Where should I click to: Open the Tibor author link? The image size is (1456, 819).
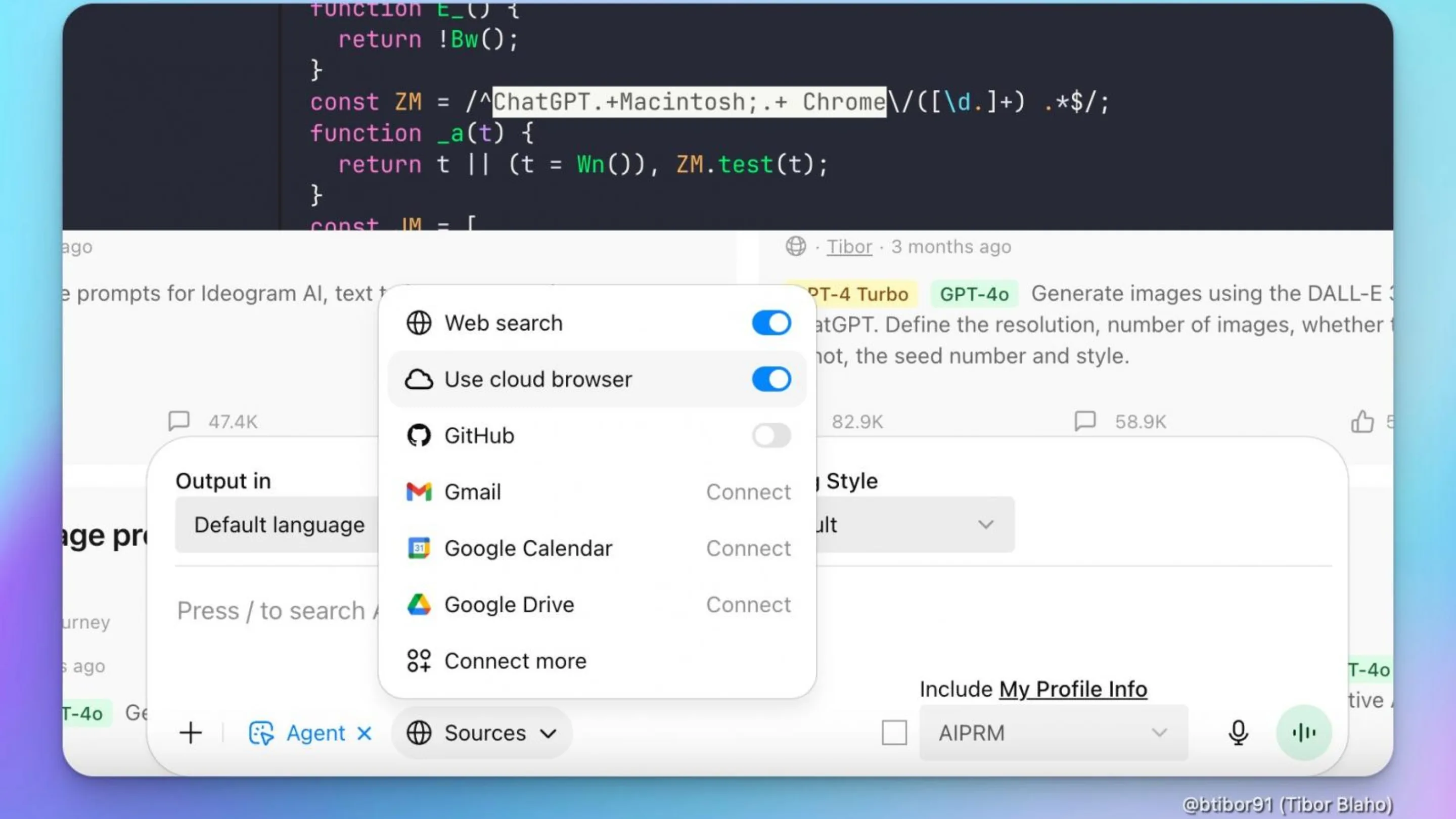849,246
